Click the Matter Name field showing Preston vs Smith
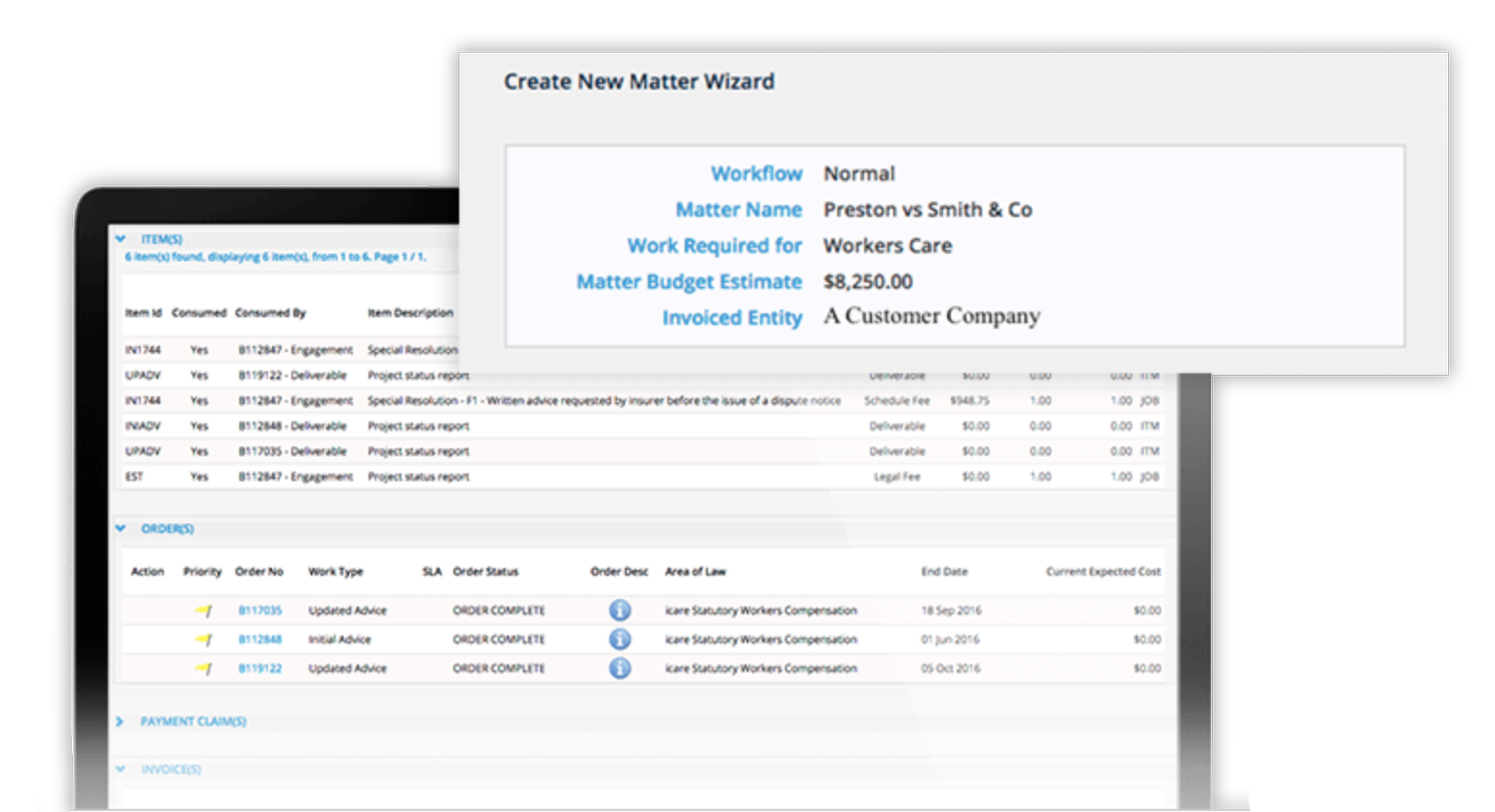This screenshot has height=812, width=1495. [928, 209]
